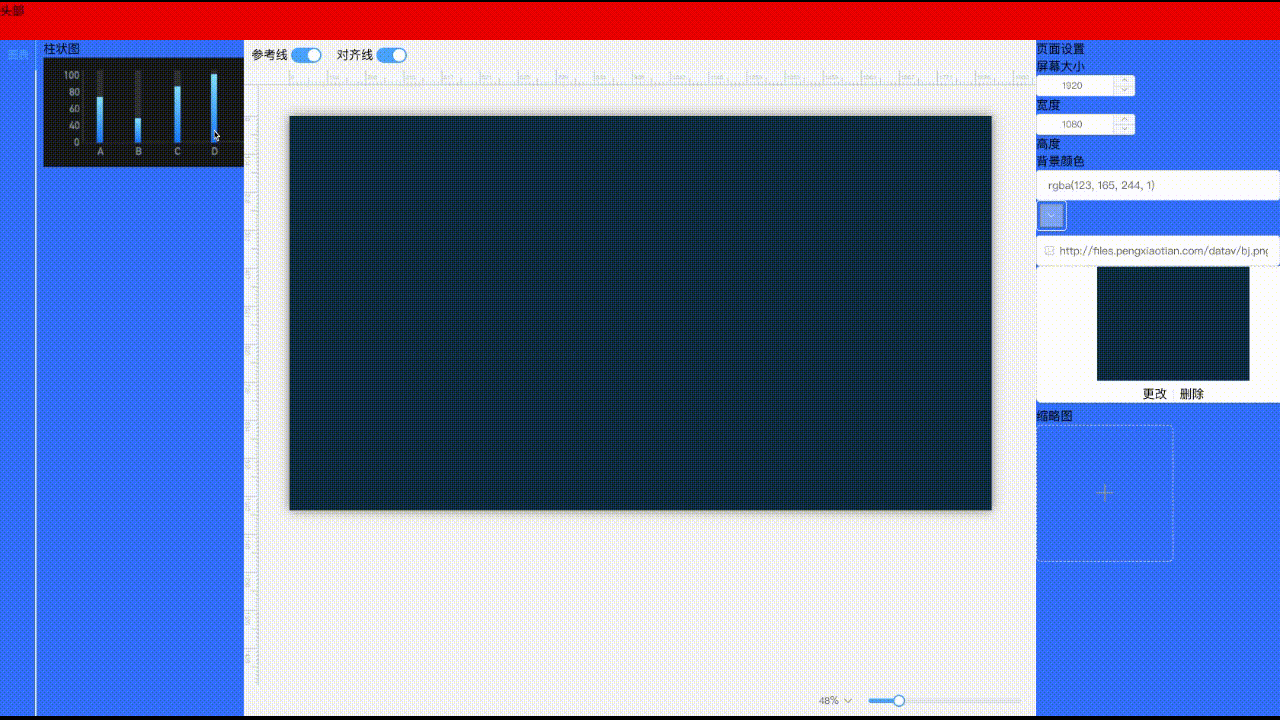
Task: Toggle off the 对齐线 alignment line switch
Action: point(391,55)
